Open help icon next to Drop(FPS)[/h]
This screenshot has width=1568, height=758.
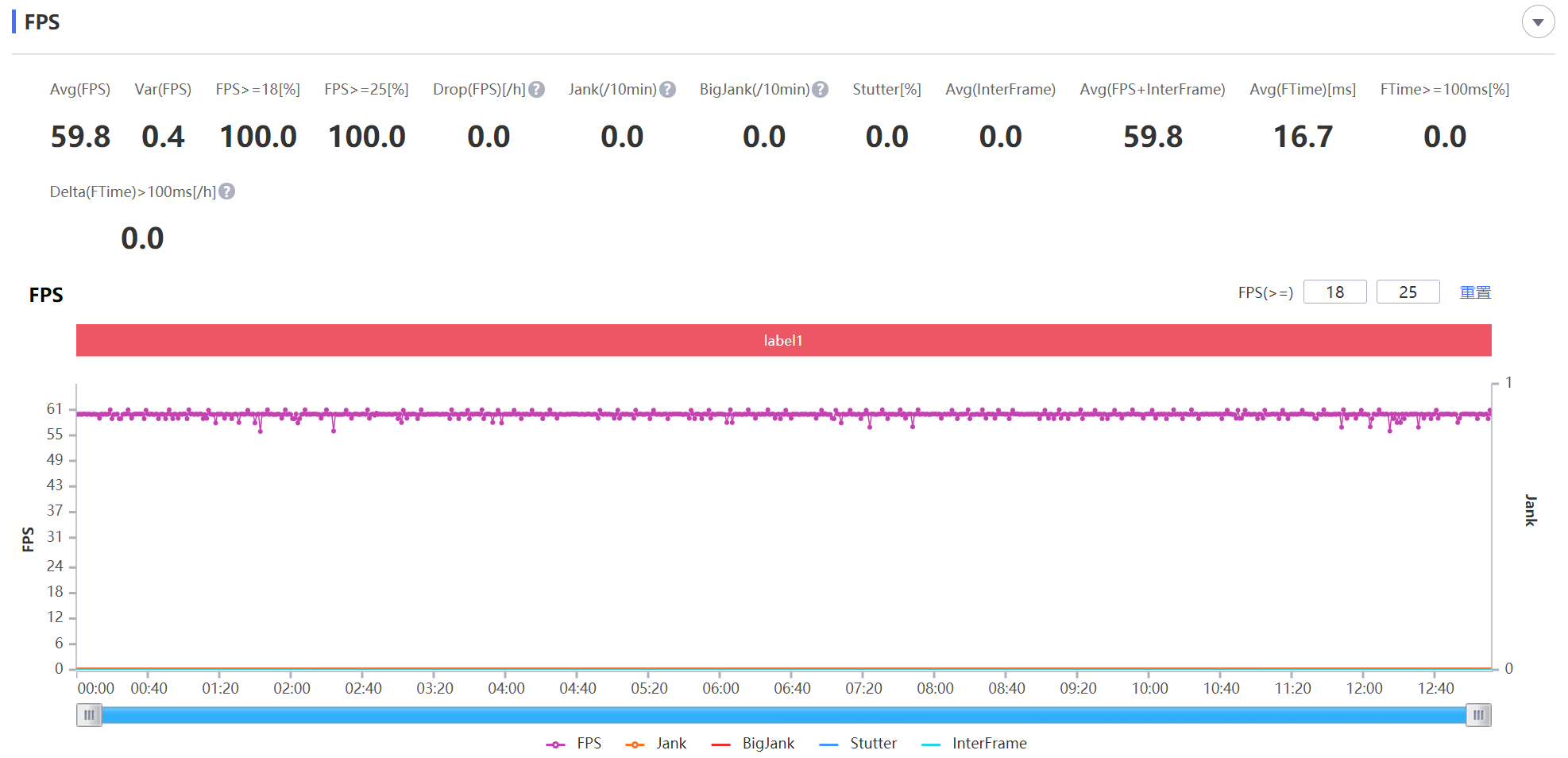coord(537,90)
